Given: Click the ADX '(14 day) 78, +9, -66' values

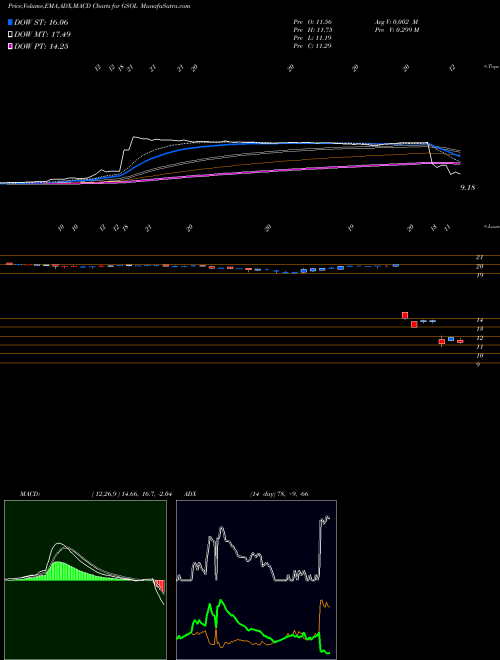Looking at the screenshot, I should [279, 494].
